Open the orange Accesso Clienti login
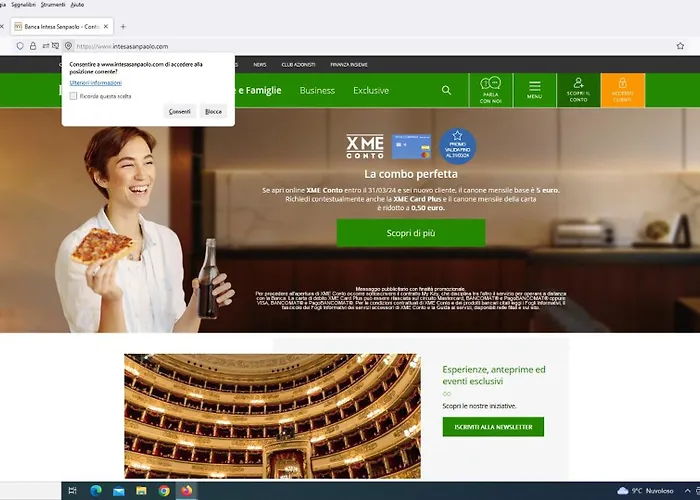This screenshot has height=500, width=700. [x=622, y=90]
